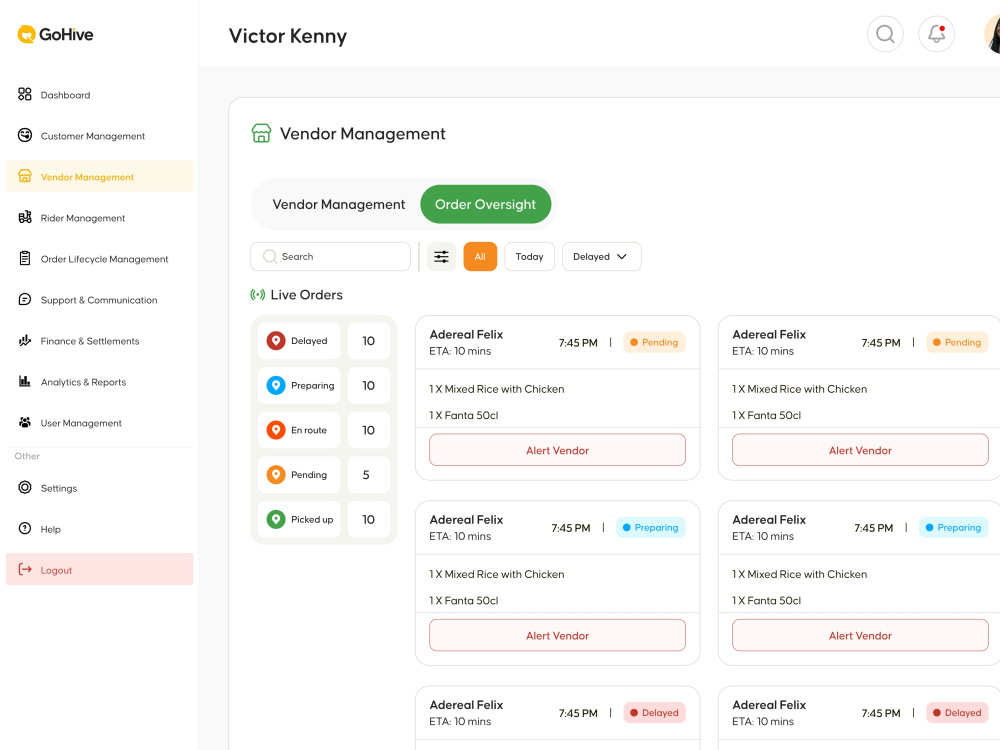Click inside the orders Search field
This screenshot has width=1000, height=750.
(x=330, y=256)
